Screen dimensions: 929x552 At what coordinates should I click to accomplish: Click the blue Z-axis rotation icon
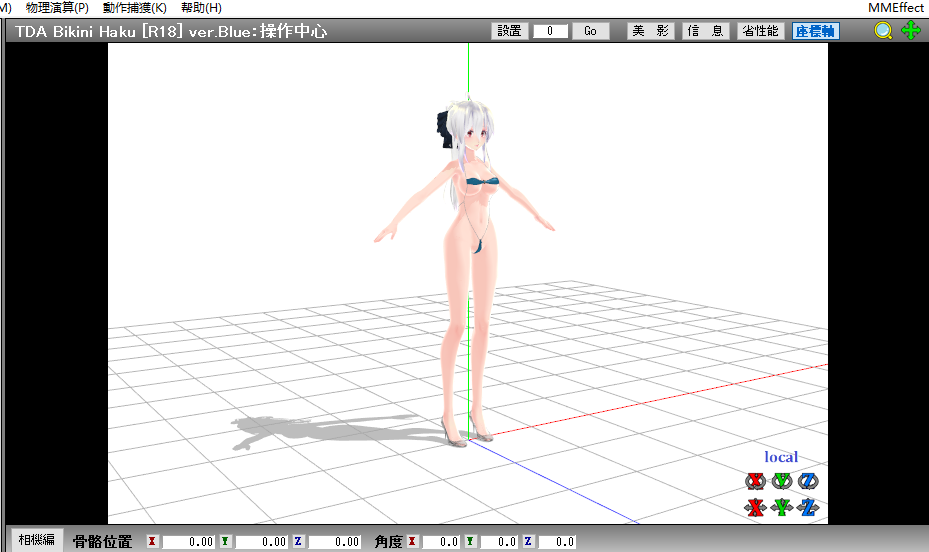tap(808, 482)
